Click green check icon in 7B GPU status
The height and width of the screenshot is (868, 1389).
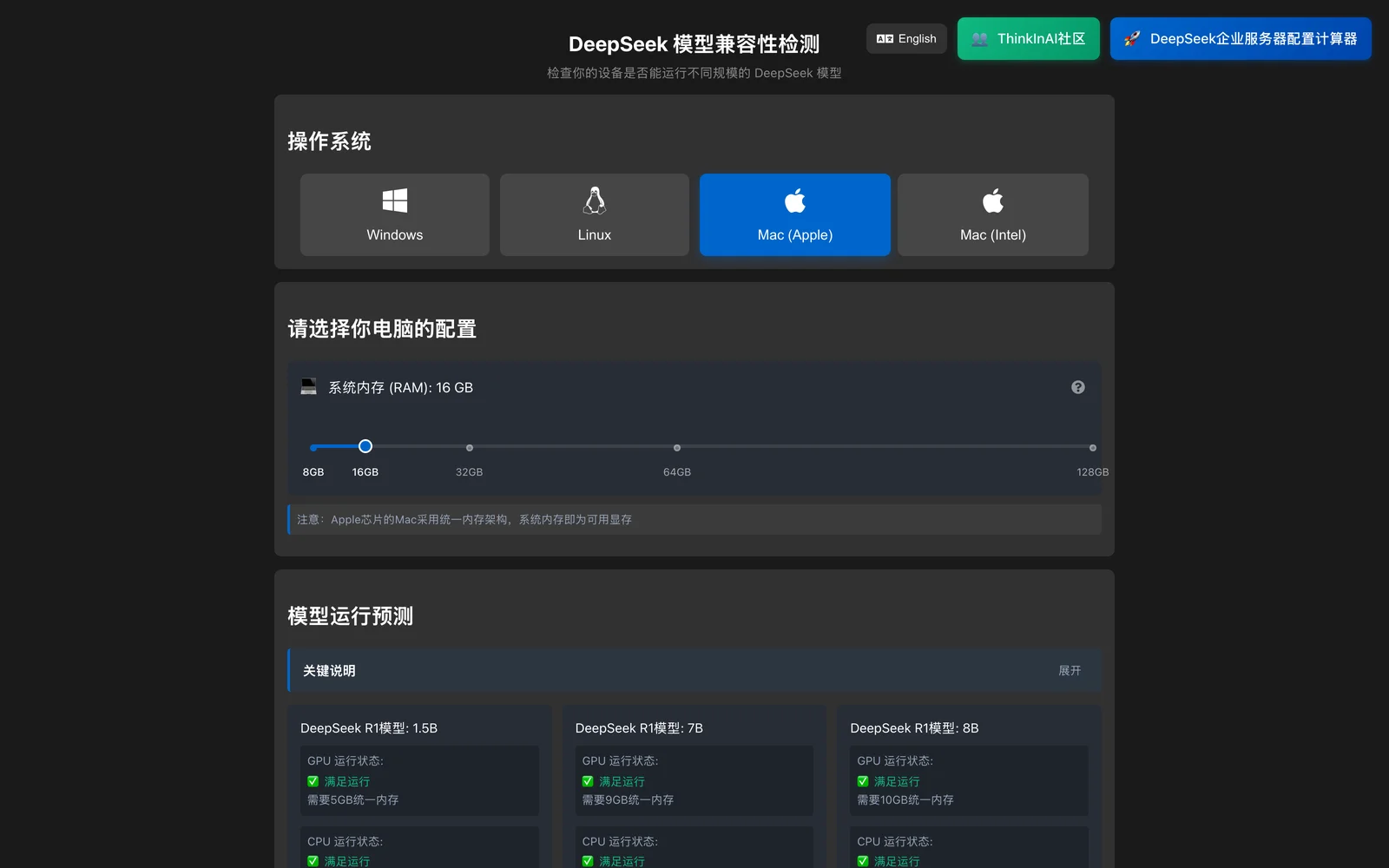pos(588,781)
